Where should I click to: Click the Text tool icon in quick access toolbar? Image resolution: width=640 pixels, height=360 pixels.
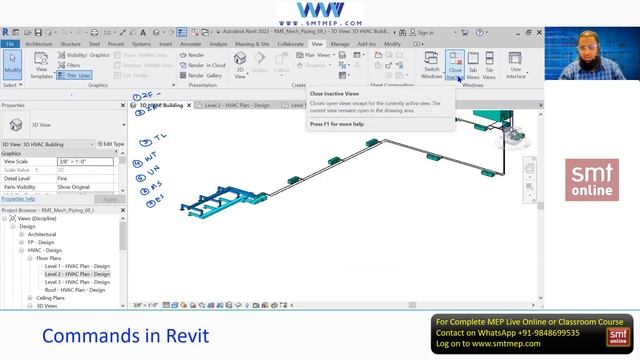tap(143, 33)
